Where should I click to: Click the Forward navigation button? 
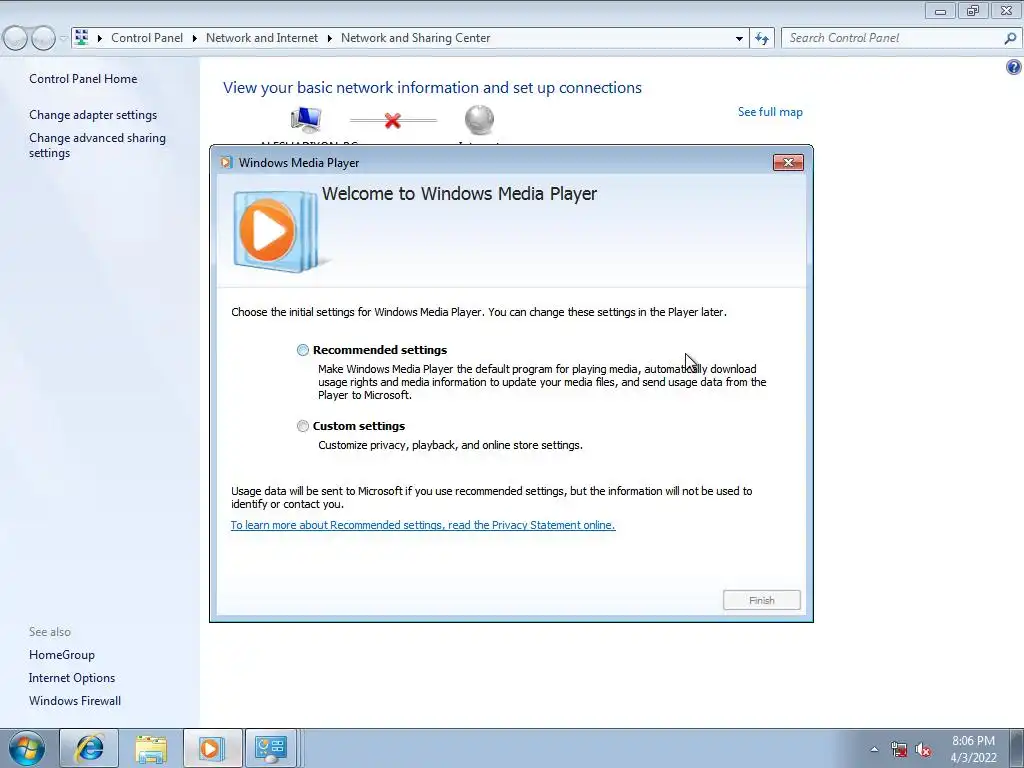[43, 39]
